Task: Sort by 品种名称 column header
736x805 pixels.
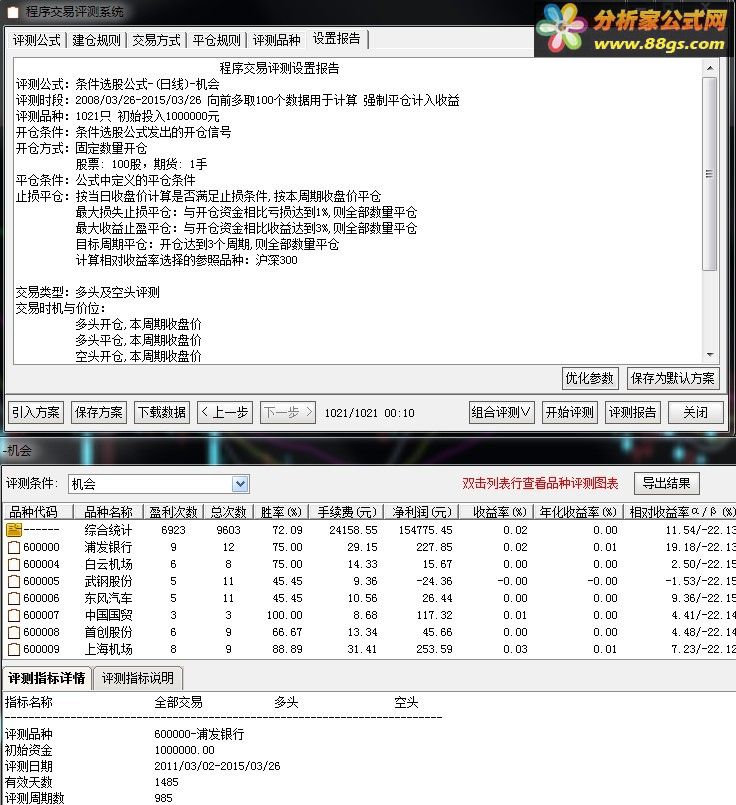Action: [x=108, y=512]
